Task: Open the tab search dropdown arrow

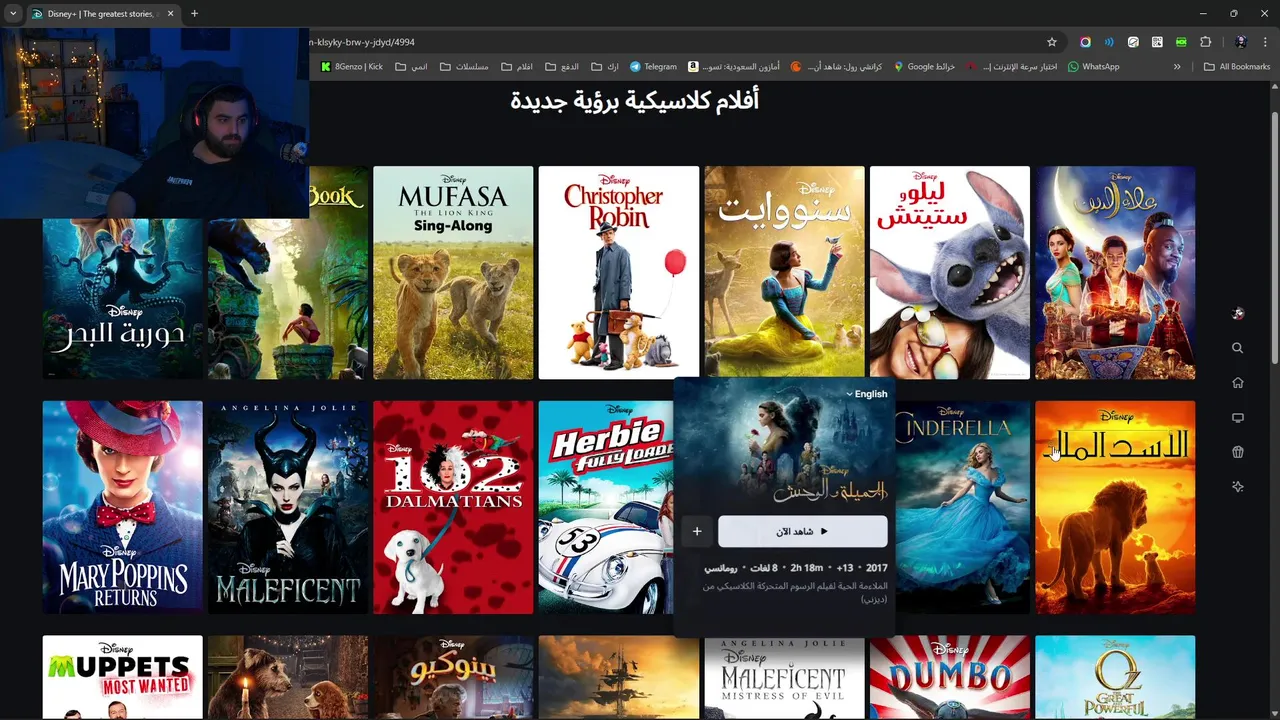Action: coord(13,14)
